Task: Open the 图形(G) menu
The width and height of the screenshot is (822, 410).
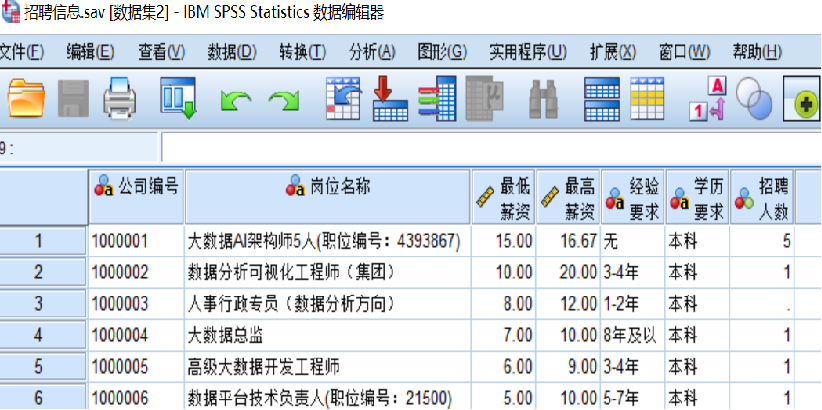Action: click(442, 52)
